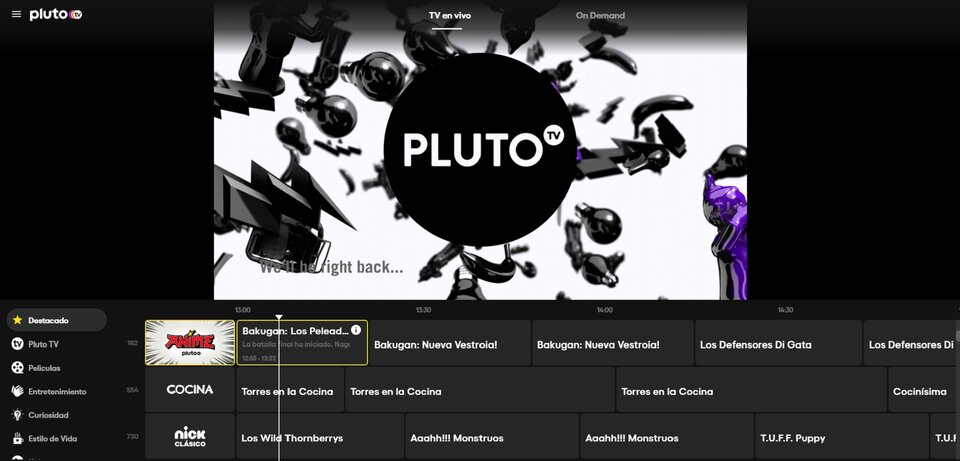Click the video player showing Pluto TV
The image size is (960, 461).
pos(480,150)
